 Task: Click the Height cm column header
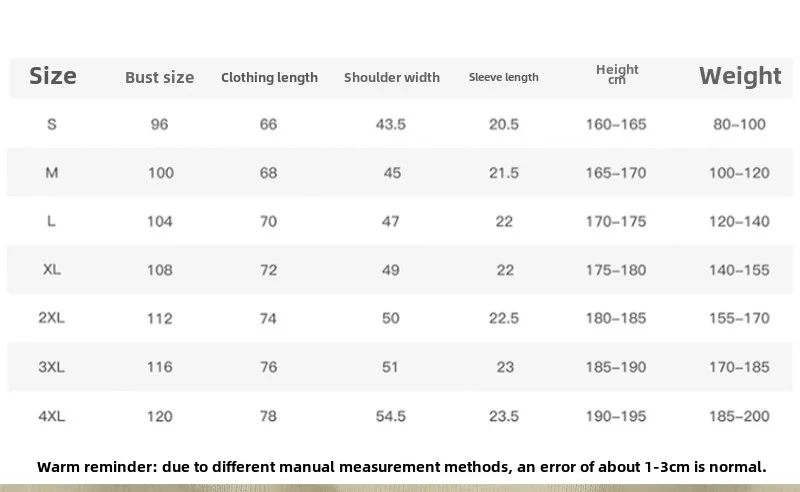click(x=617, y=74)
